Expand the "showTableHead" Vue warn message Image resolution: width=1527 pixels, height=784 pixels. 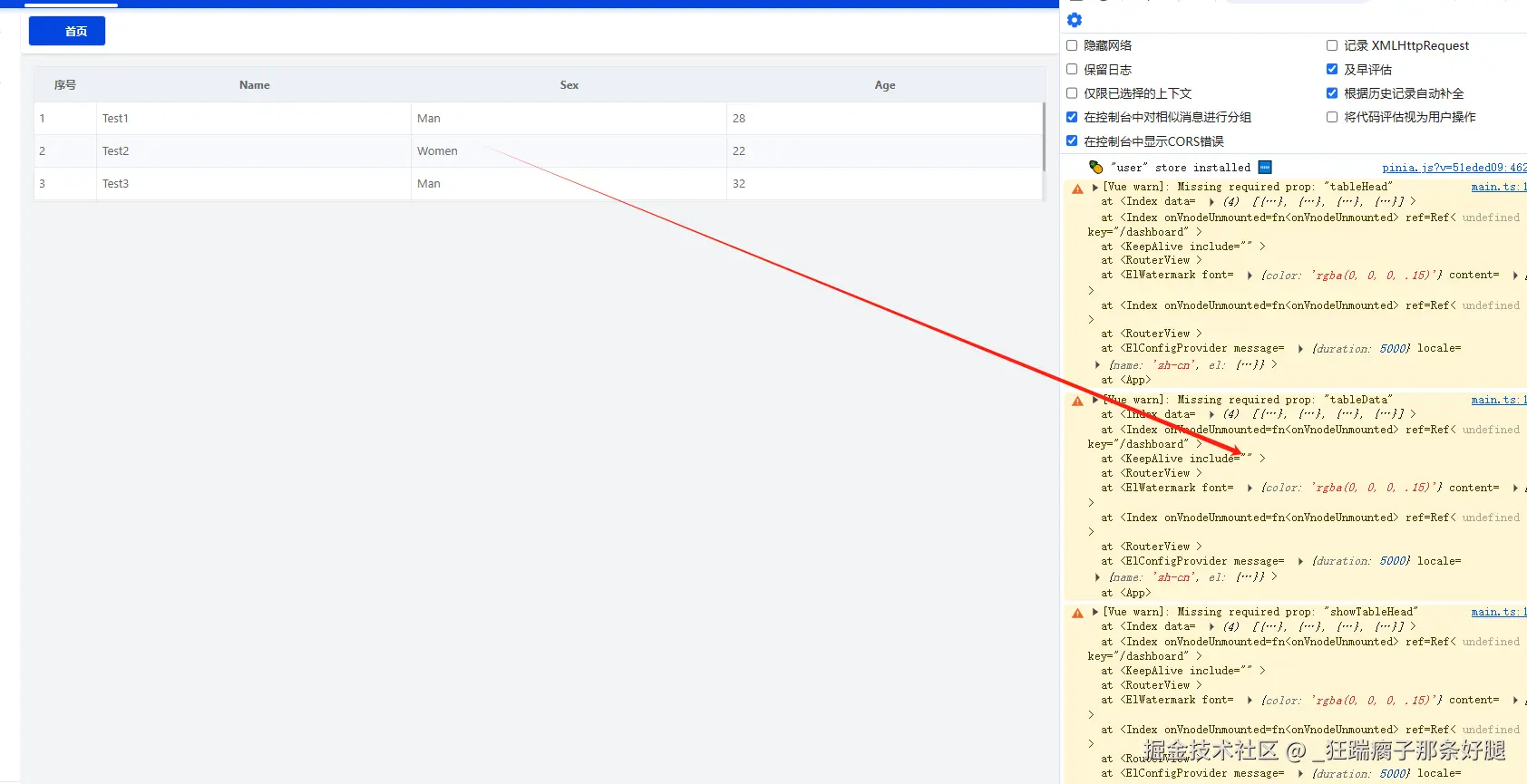tap(1095, 612)
